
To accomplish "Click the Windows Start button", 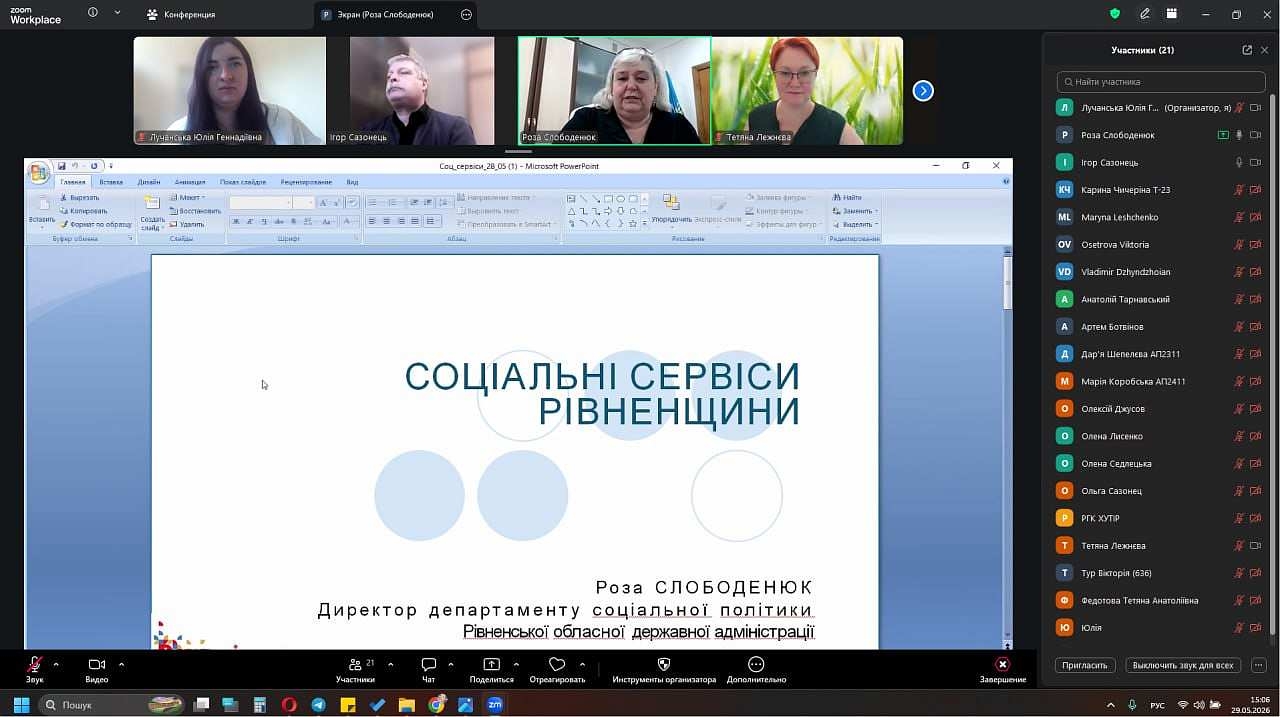I will pyautogui.click(x=21, y=705).
